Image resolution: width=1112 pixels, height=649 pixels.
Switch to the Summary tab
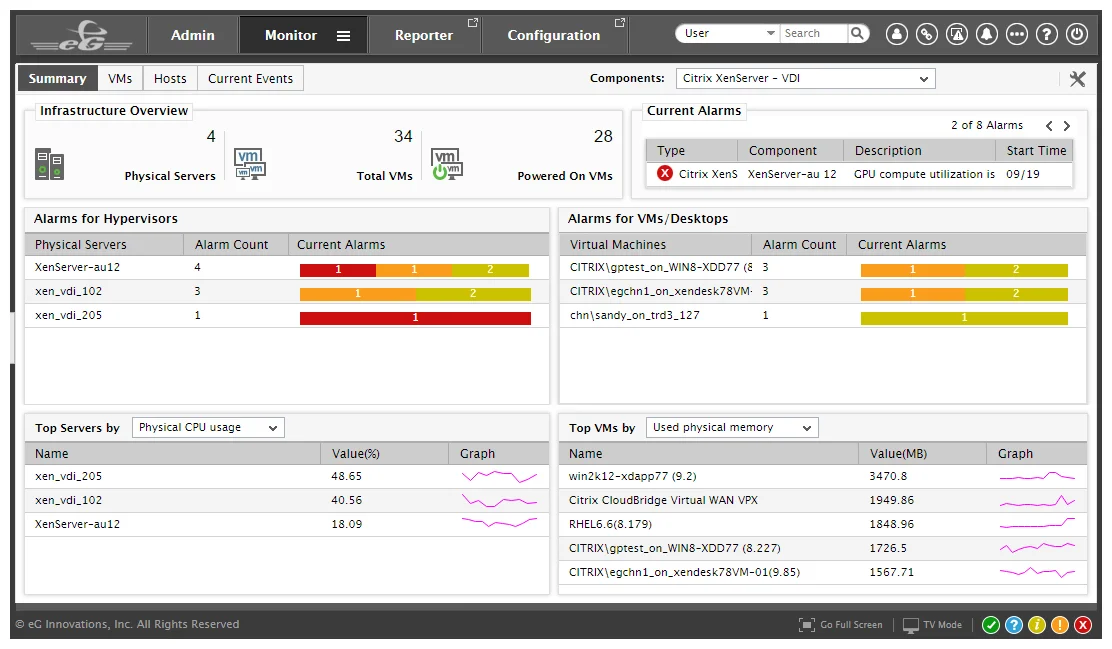(x=57, y=79)
